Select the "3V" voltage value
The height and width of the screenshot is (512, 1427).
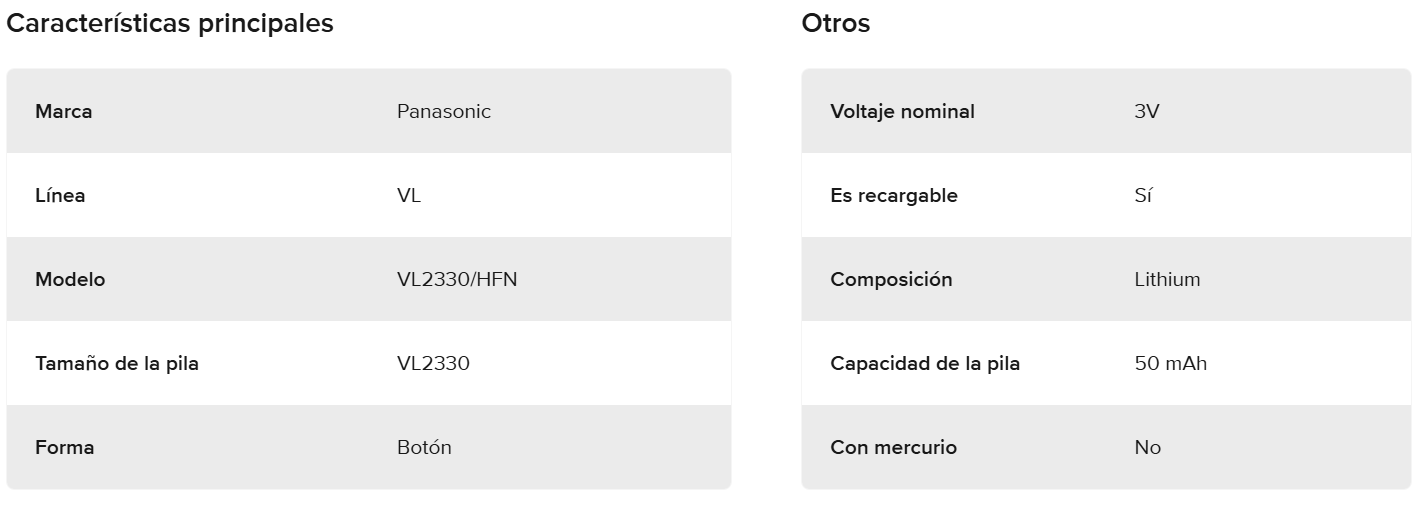(1147, 111)
